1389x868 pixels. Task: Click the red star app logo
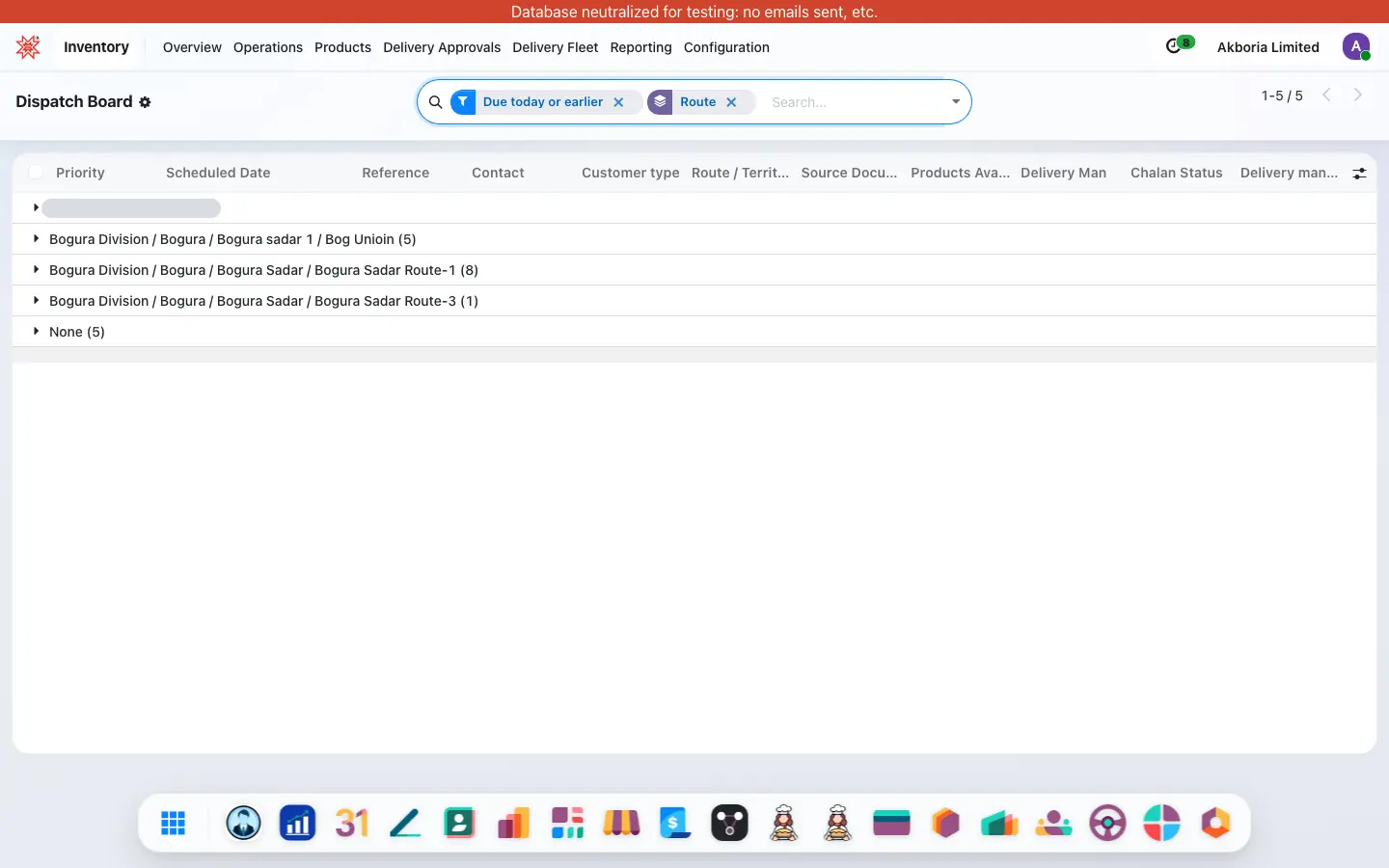[28, 47]
